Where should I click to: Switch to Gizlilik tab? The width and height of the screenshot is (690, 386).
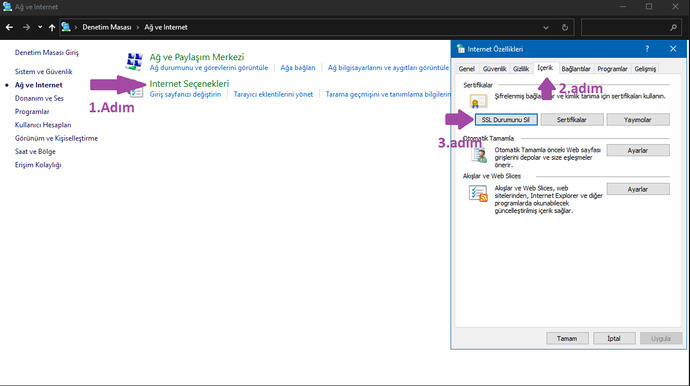pyautogui.click(x=521, y=69)
